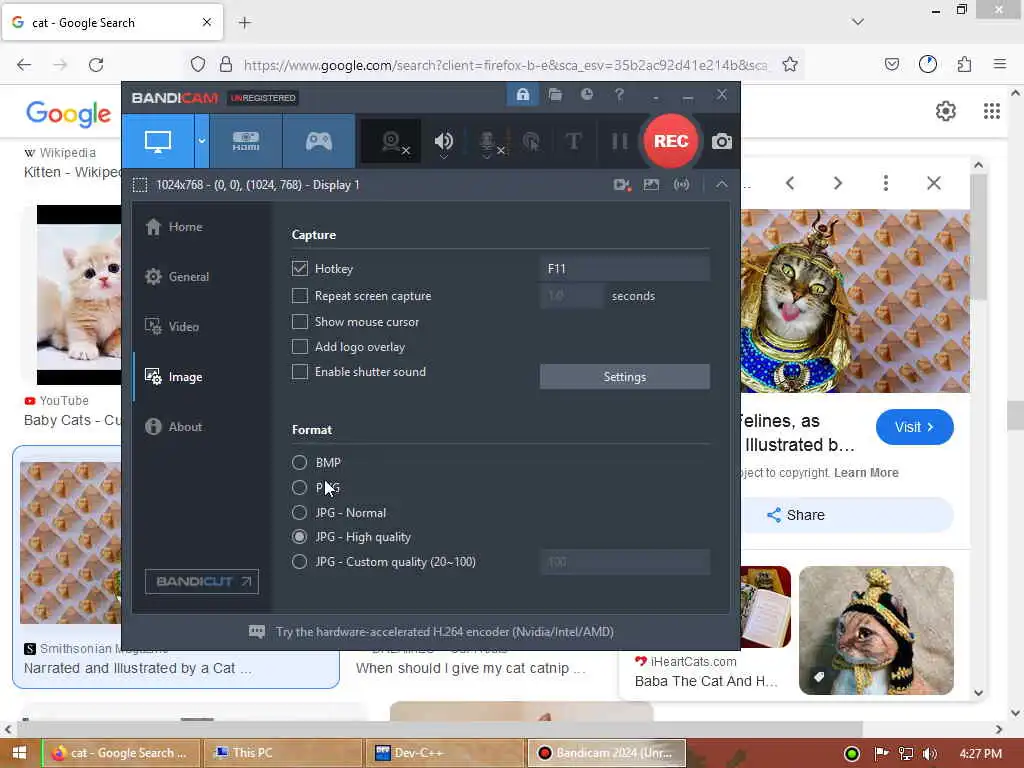Viewport: 1024px width, 768px height.
Task: Click video list icon in status row
Action: 622,185
